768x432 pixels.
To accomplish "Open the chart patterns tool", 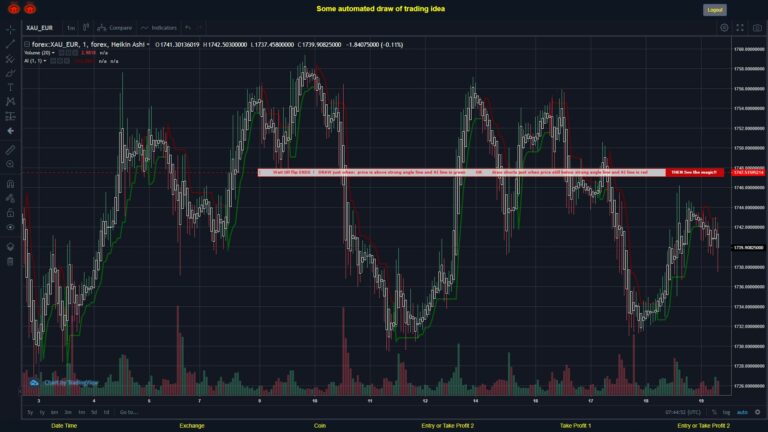I will (10, 101).
